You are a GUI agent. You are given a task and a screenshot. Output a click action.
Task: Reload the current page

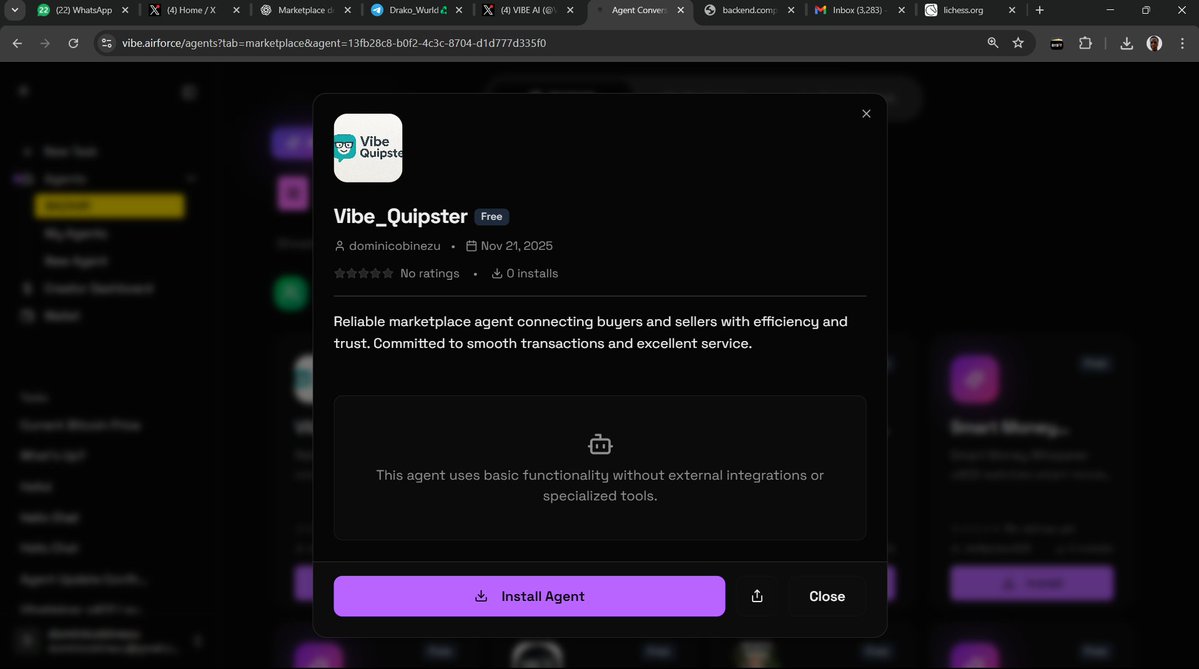73,43
